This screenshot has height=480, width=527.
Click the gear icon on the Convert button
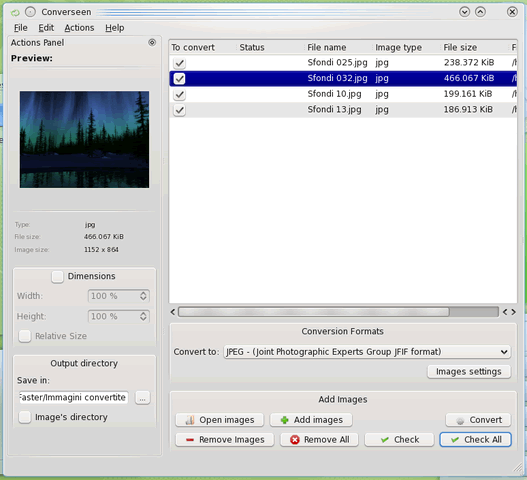[x=460, y=420]
